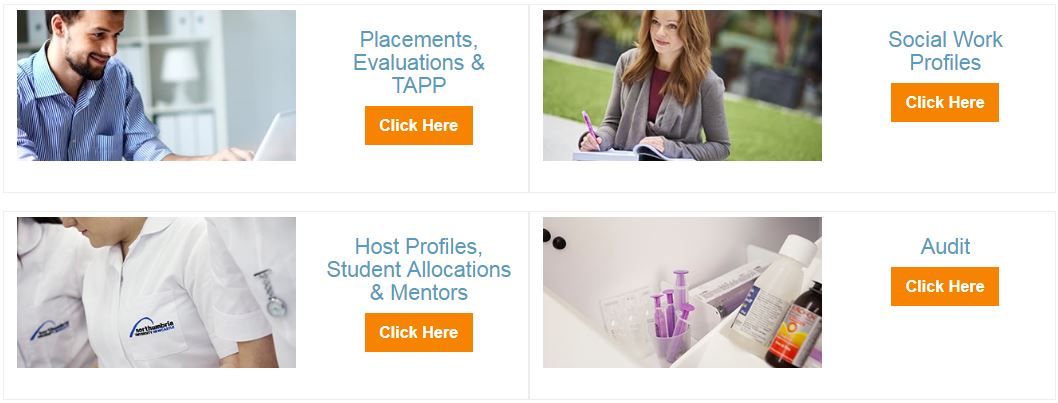
Task: Click the purple syringes in the Audit image
Action: (672, 316)
